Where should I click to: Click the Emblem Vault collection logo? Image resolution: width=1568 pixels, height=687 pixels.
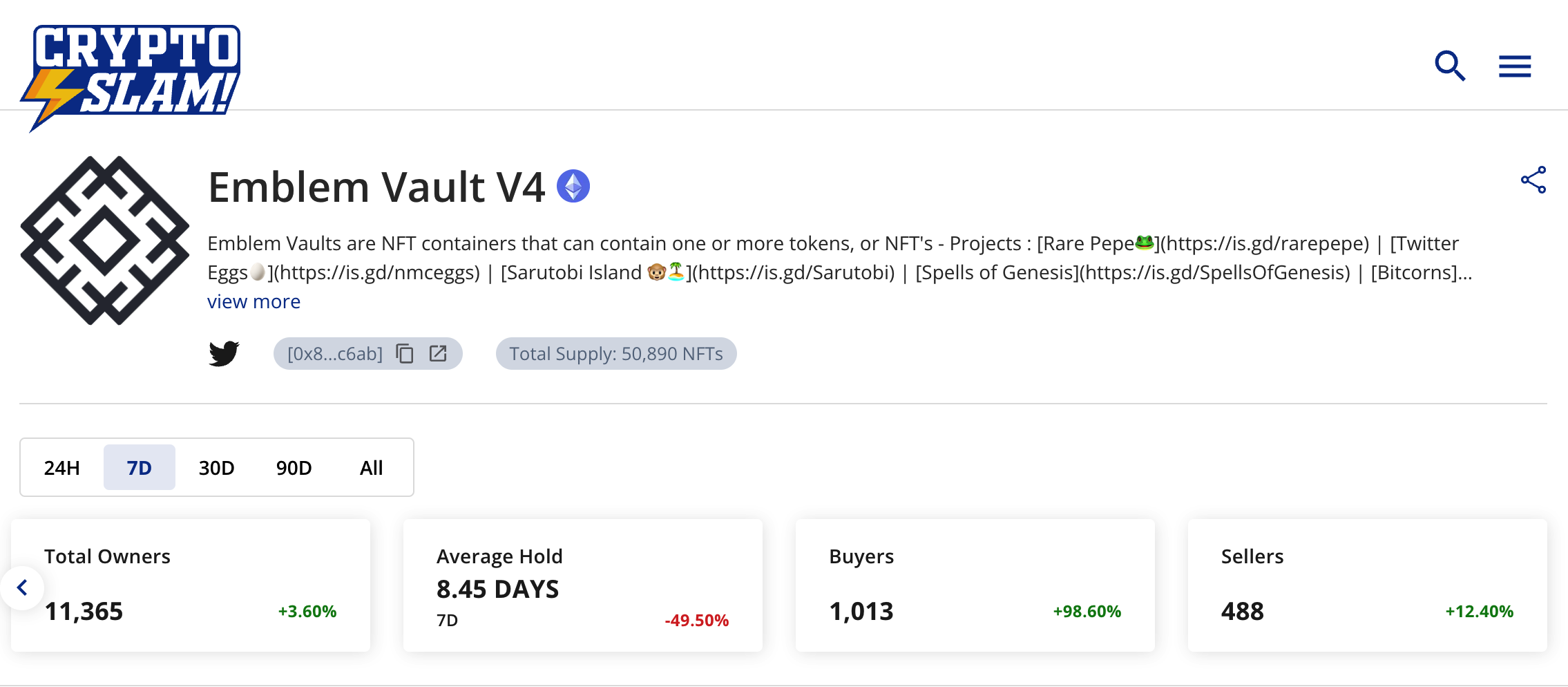point(105,241)
